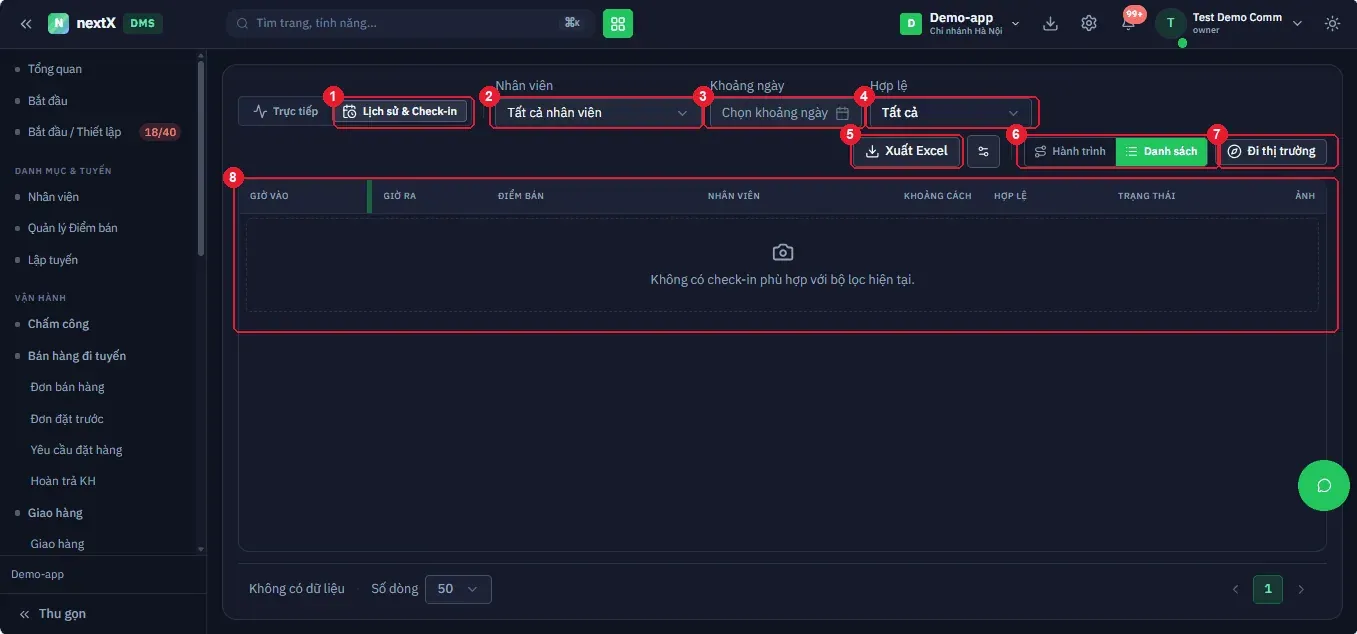Expand the Demo-app branch selector
Image resolution: width=1357 pixels, height=634 pixels.
tap(958, 23)
